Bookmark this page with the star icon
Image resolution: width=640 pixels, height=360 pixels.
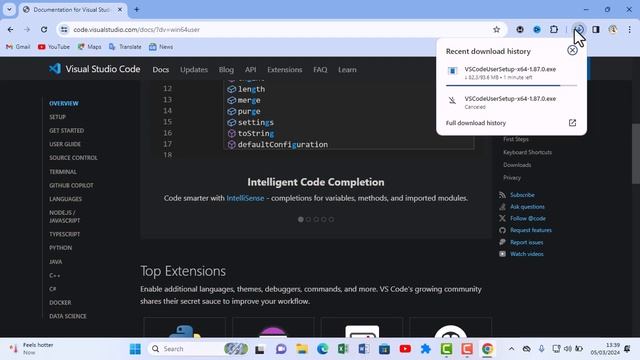(x=496, y=29)
